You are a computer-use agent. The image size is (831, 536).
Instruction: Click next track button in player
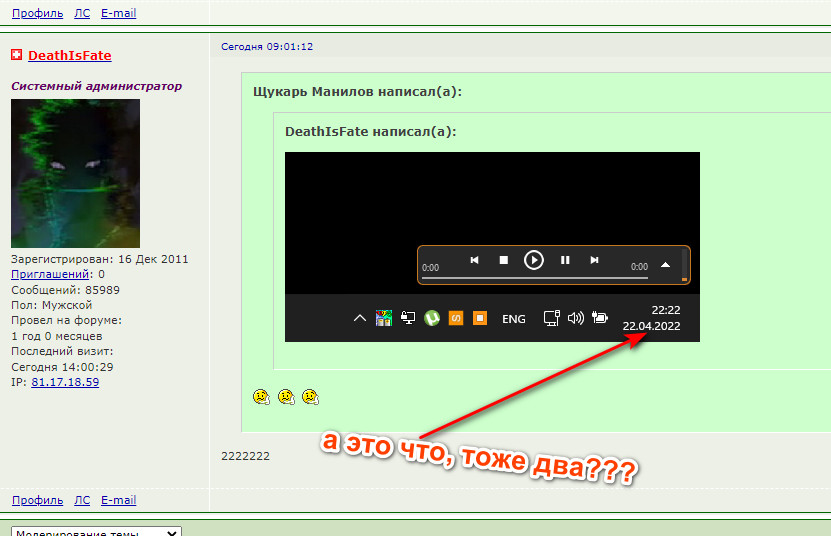[x=594, y=260]
